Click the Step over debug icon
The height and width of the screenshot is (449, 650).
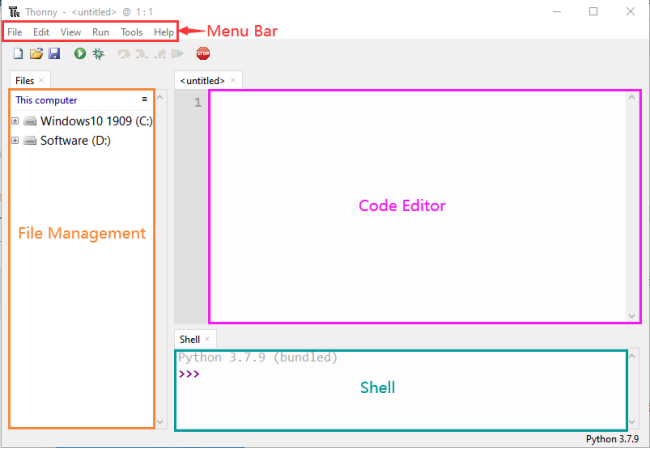coord(124,53)
